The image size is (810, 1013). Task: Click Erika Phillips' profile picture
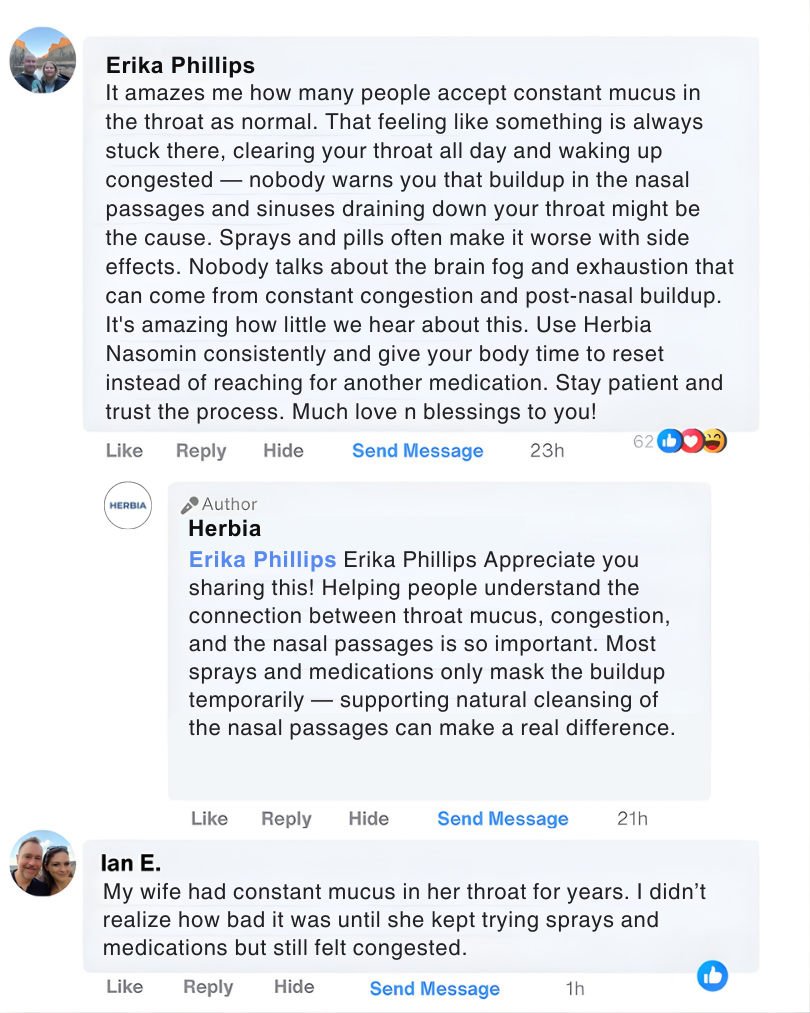(x=43, y=60)
